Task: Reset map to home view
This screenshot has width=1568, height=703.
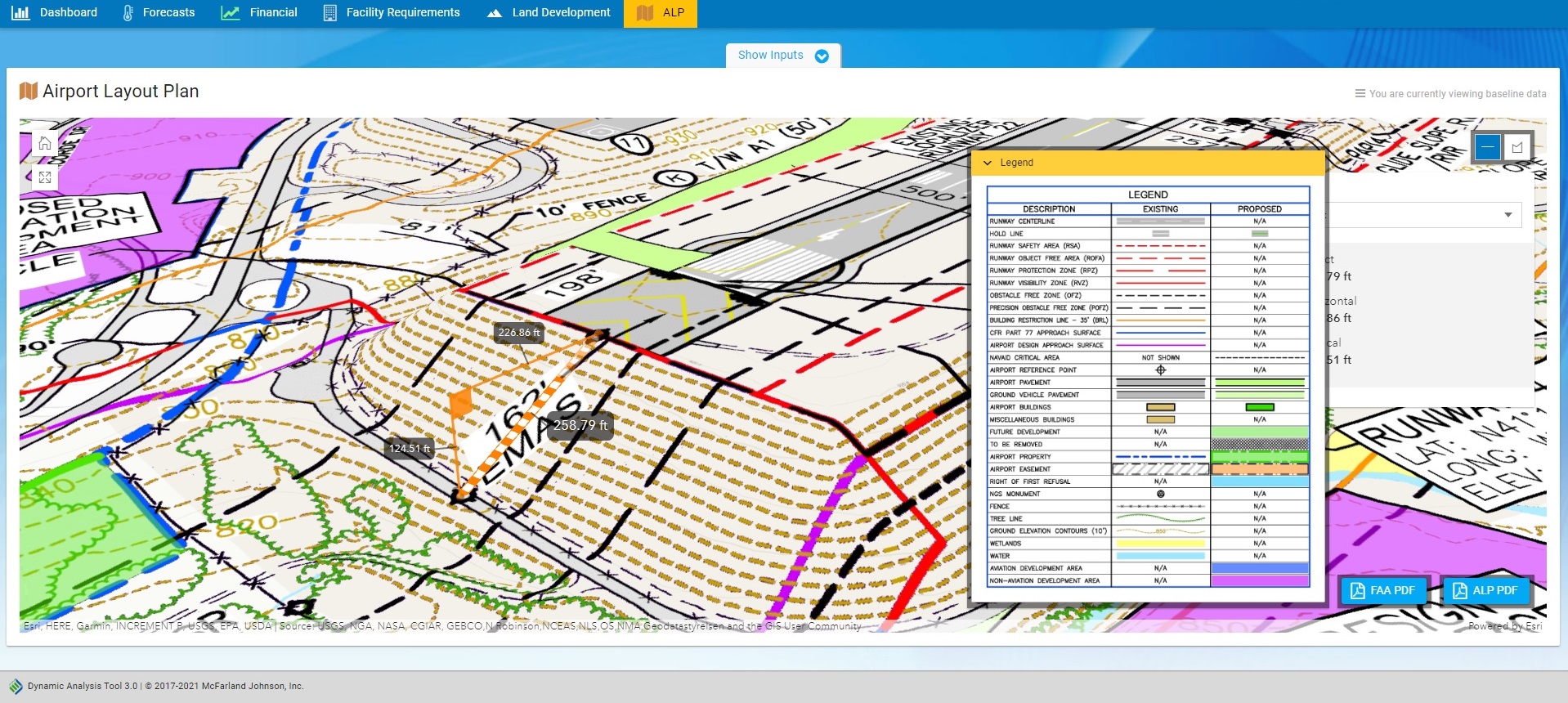Action: tap(45, 144)
